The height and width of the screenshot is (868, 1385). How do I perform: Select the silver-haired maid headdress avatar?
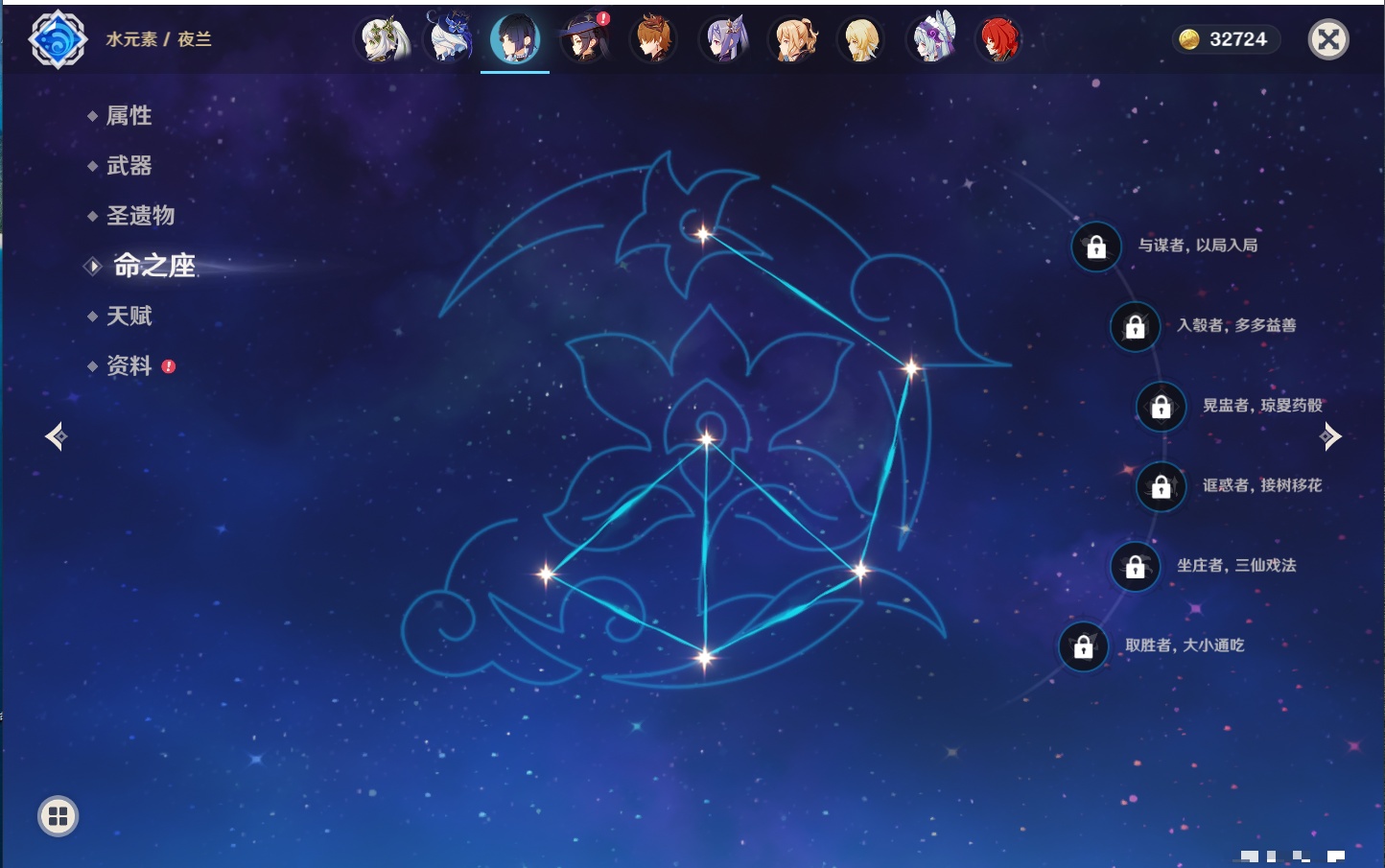(932, 38)
